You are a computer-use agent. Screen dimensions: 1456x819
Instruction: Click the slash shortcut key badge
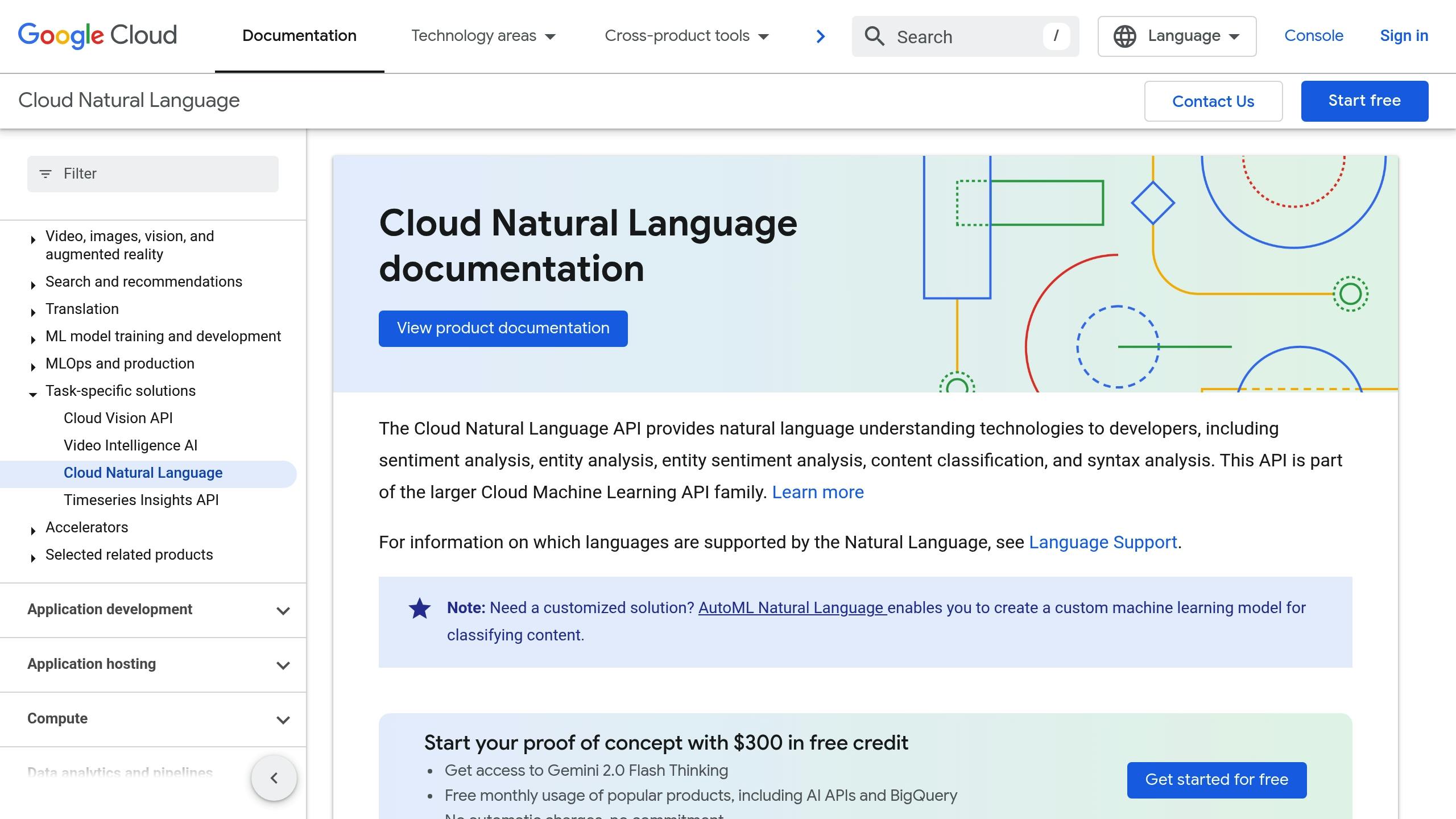pyautogui.click(x=1056, y=36)
